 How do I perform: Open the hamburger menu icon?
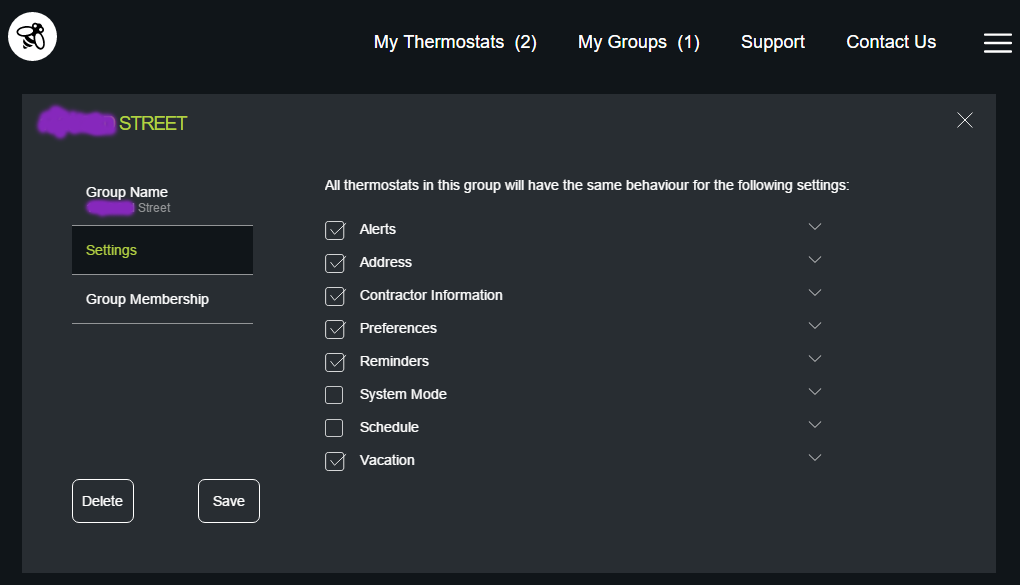coord(997,43)
